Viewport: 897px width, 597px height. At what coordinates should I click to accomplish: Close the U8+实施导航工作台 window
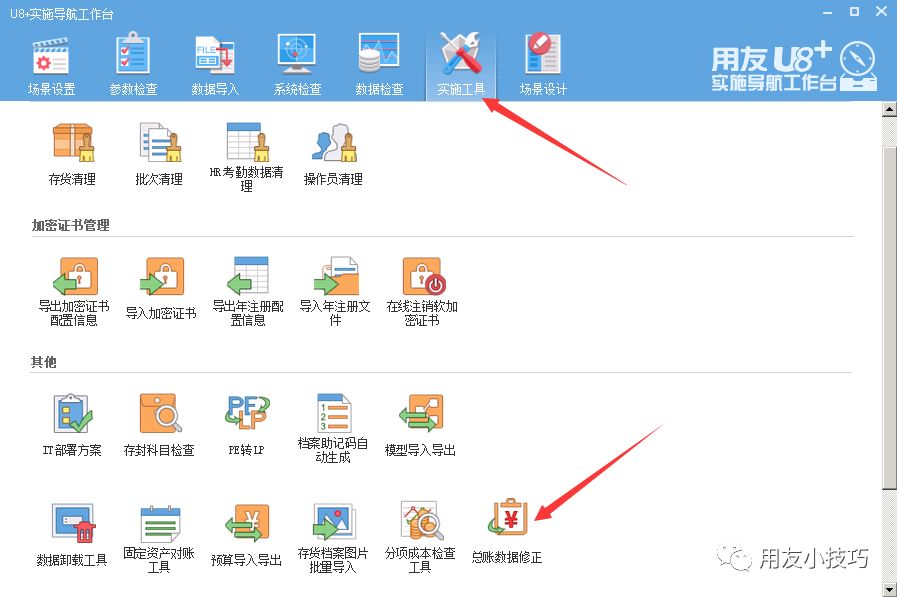[x=882, y=11]
